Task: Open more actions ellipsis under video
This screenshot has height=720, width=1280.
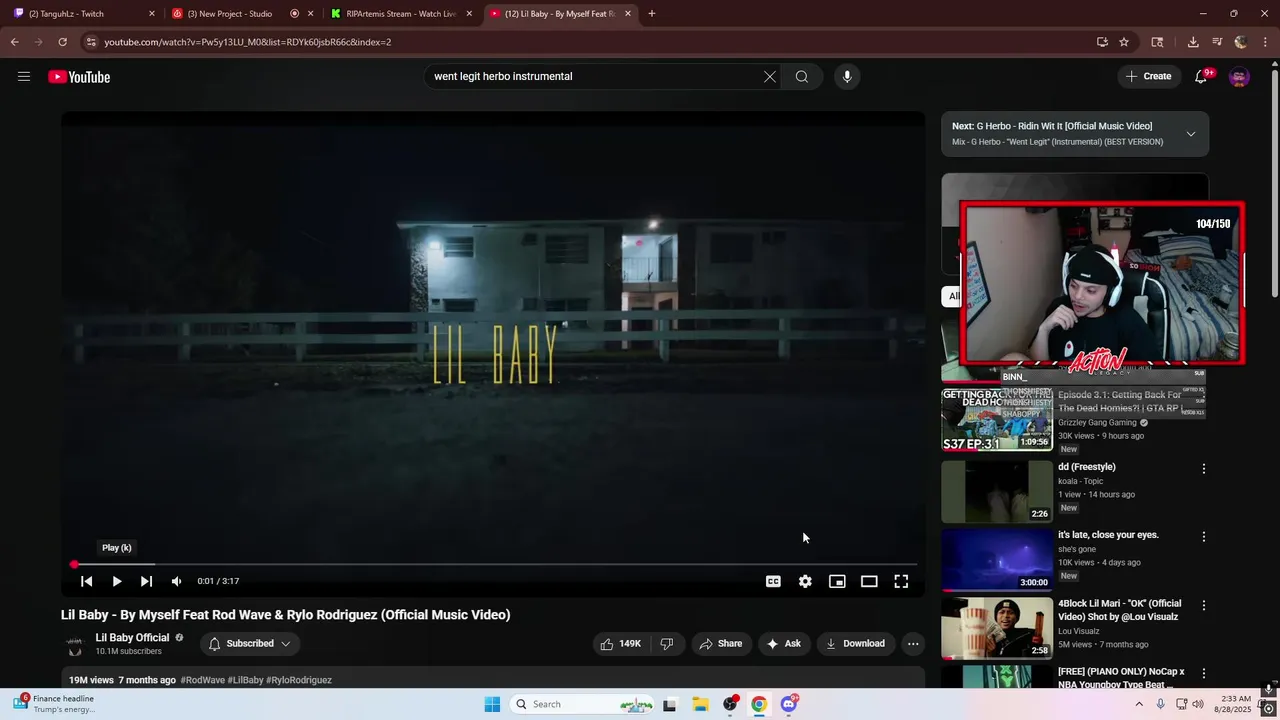Action: point(913,644)
